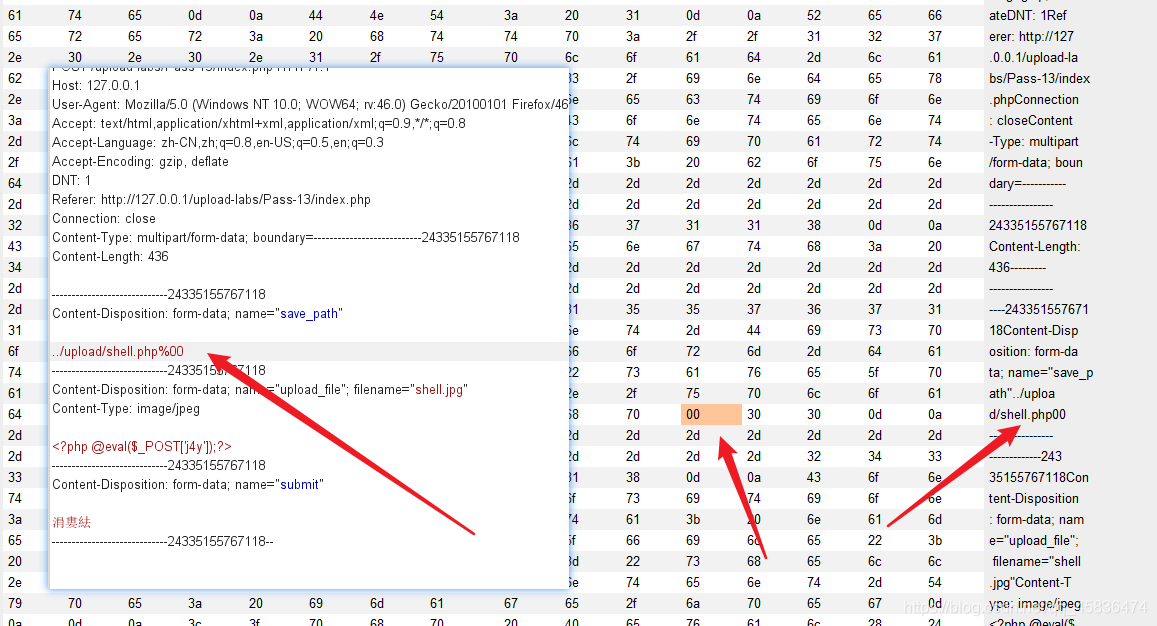
Task: Click the closing boundary ending with 24335155767118--
Action: coord(162,541)
